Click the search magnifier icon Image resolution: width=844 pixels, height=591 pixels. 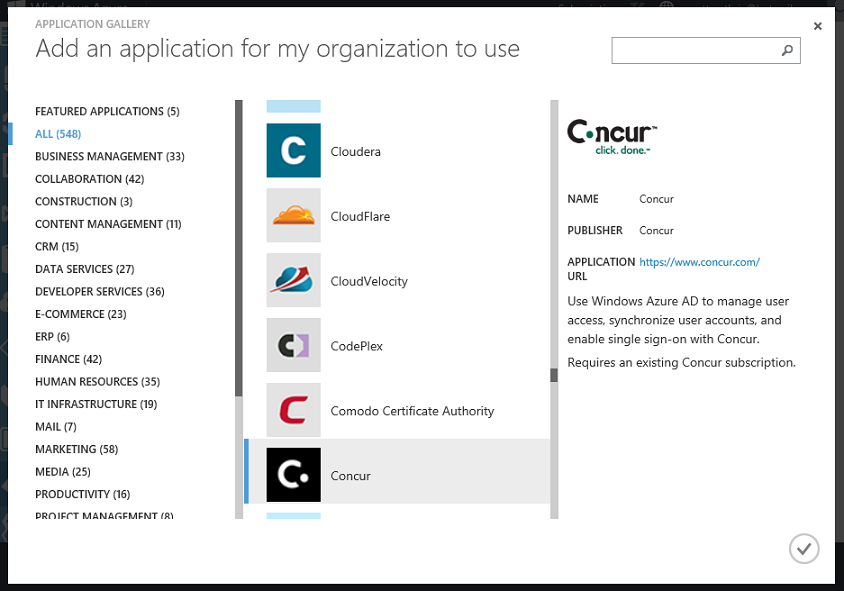787,50
